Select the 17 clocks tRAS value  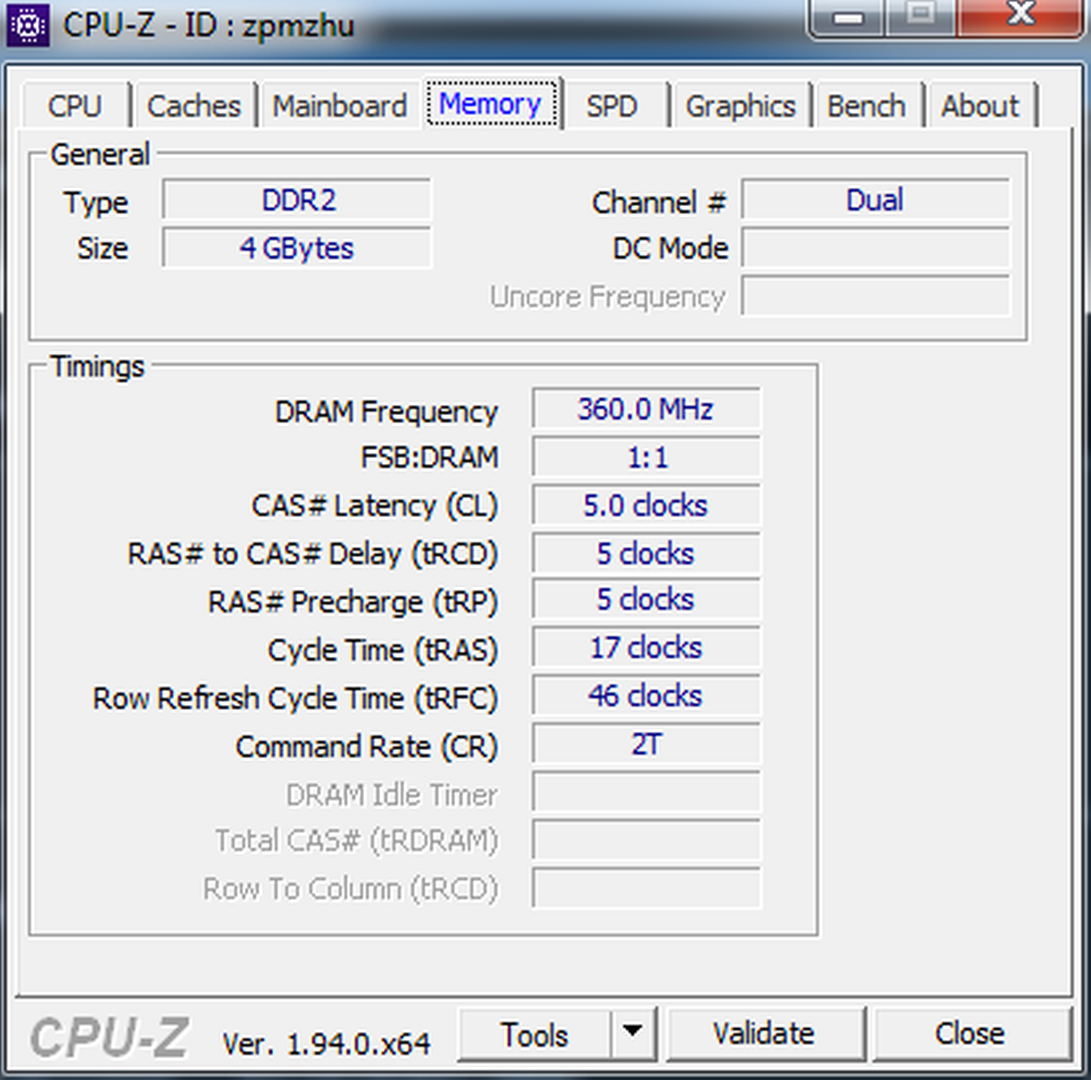click(x=646, y=648)
